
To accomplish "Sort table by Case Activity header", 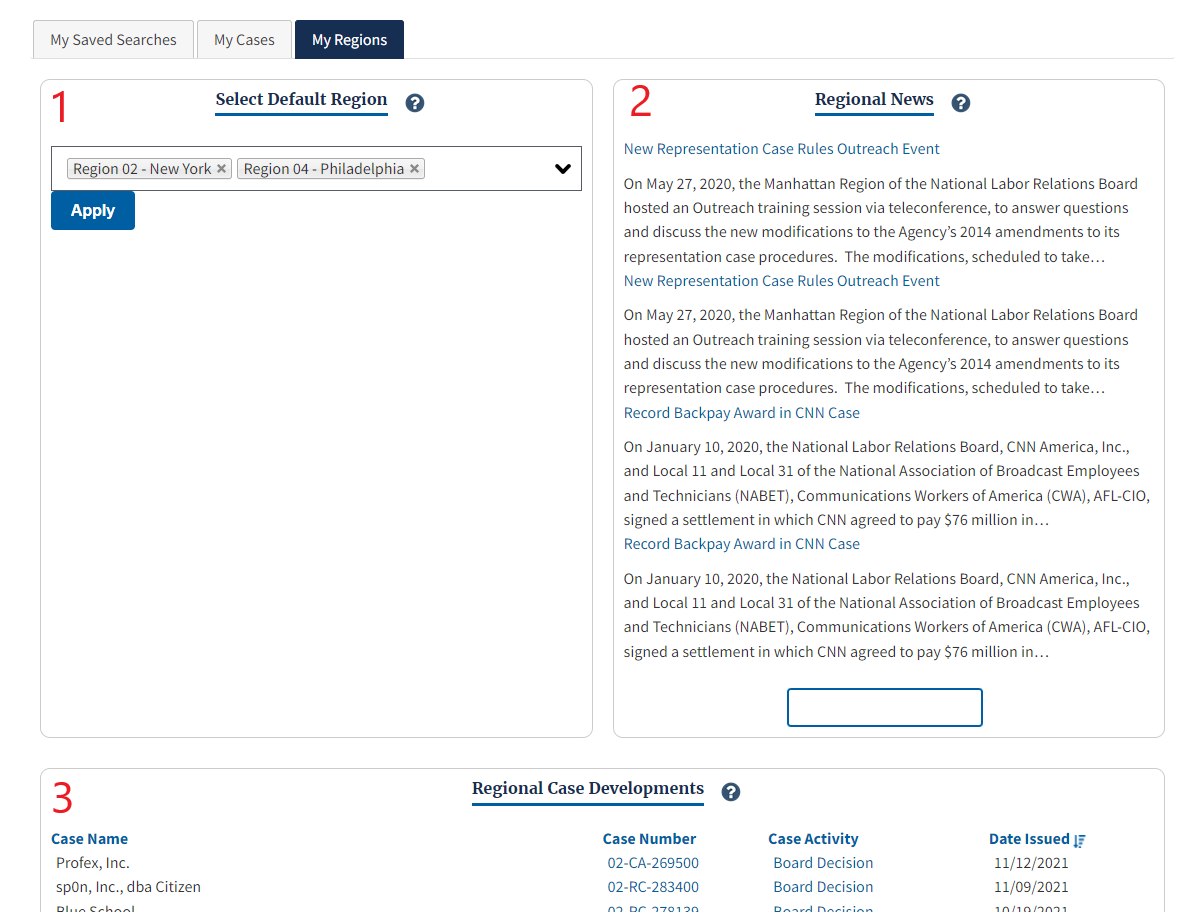I will point(813,839).
